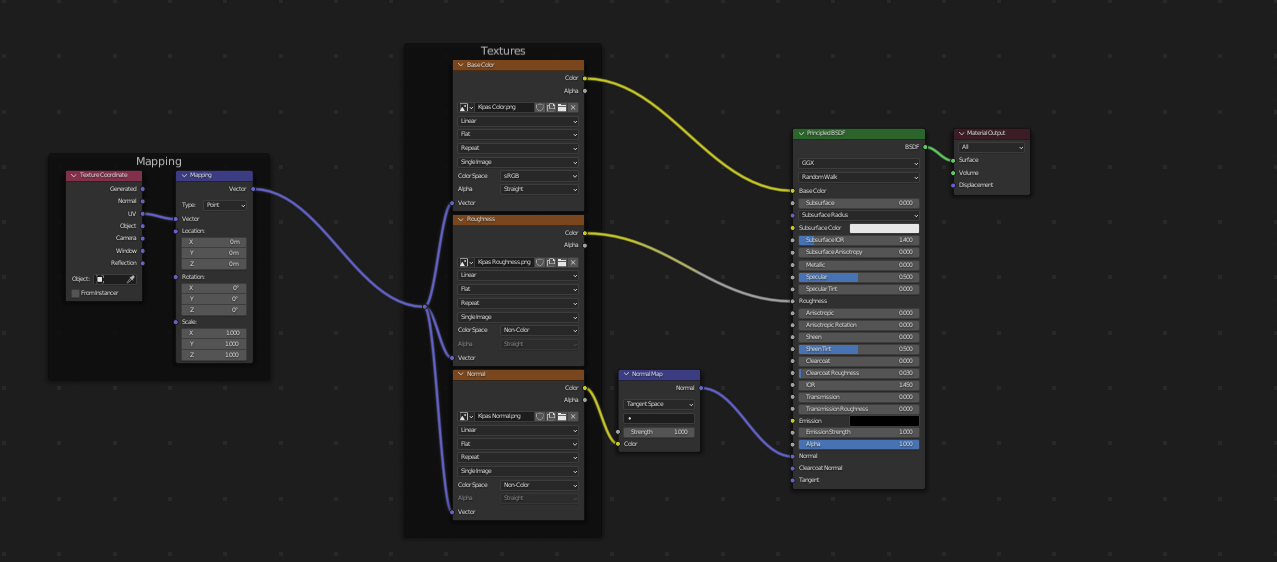The image size is (1277, 562).
Task: Collapse the Material Output node
Action: point(961,133)
